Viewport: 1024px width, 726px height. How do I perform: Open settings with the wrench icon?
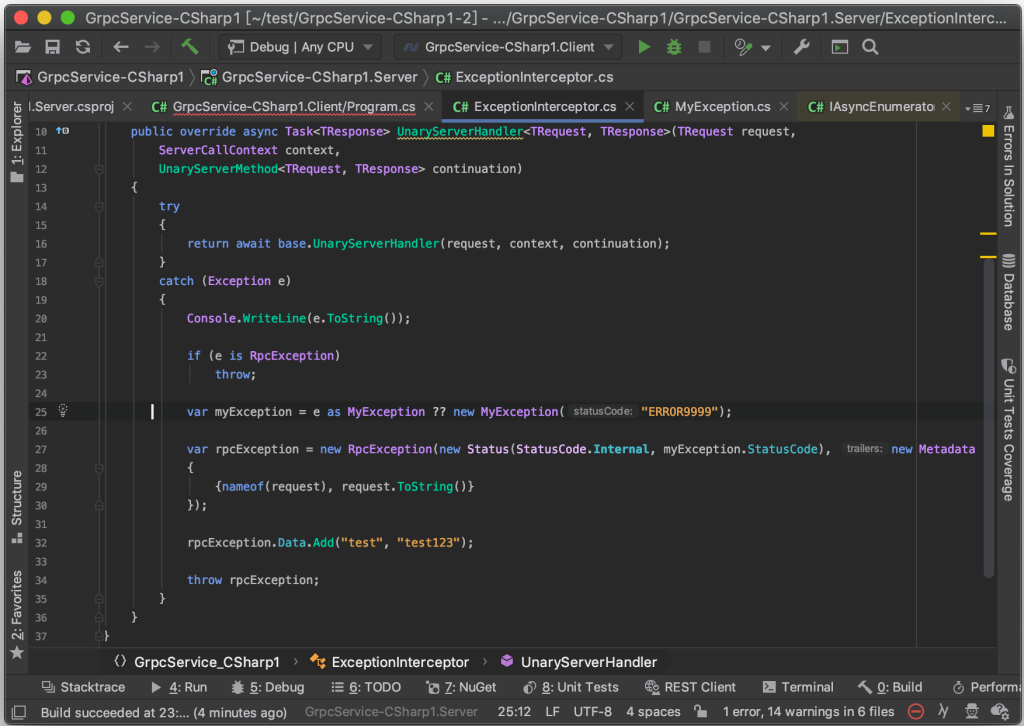point(801,47)
